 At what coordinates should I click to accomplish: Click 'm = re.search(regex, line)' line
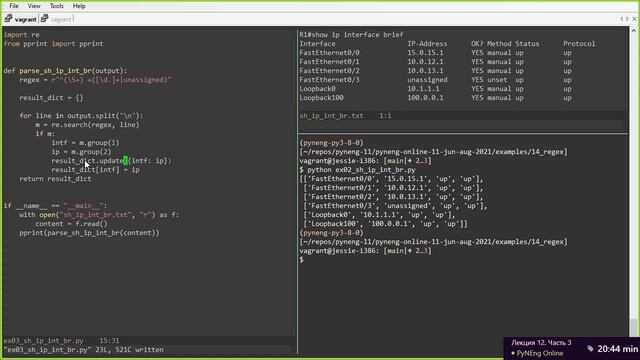point(87,124)
